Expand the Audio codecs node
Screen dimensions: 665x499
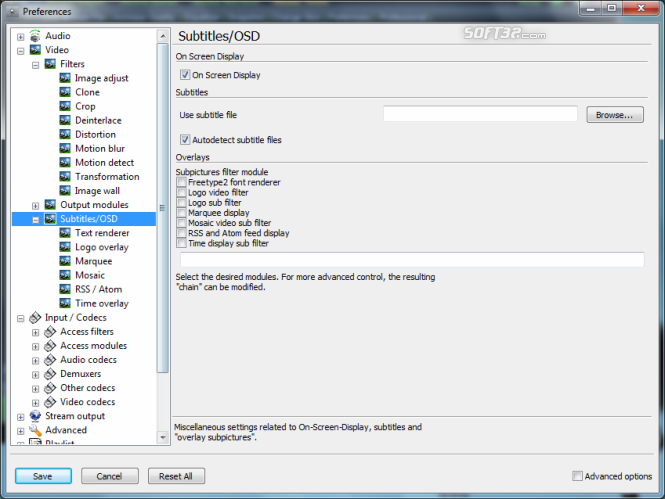tap(36, 360)
